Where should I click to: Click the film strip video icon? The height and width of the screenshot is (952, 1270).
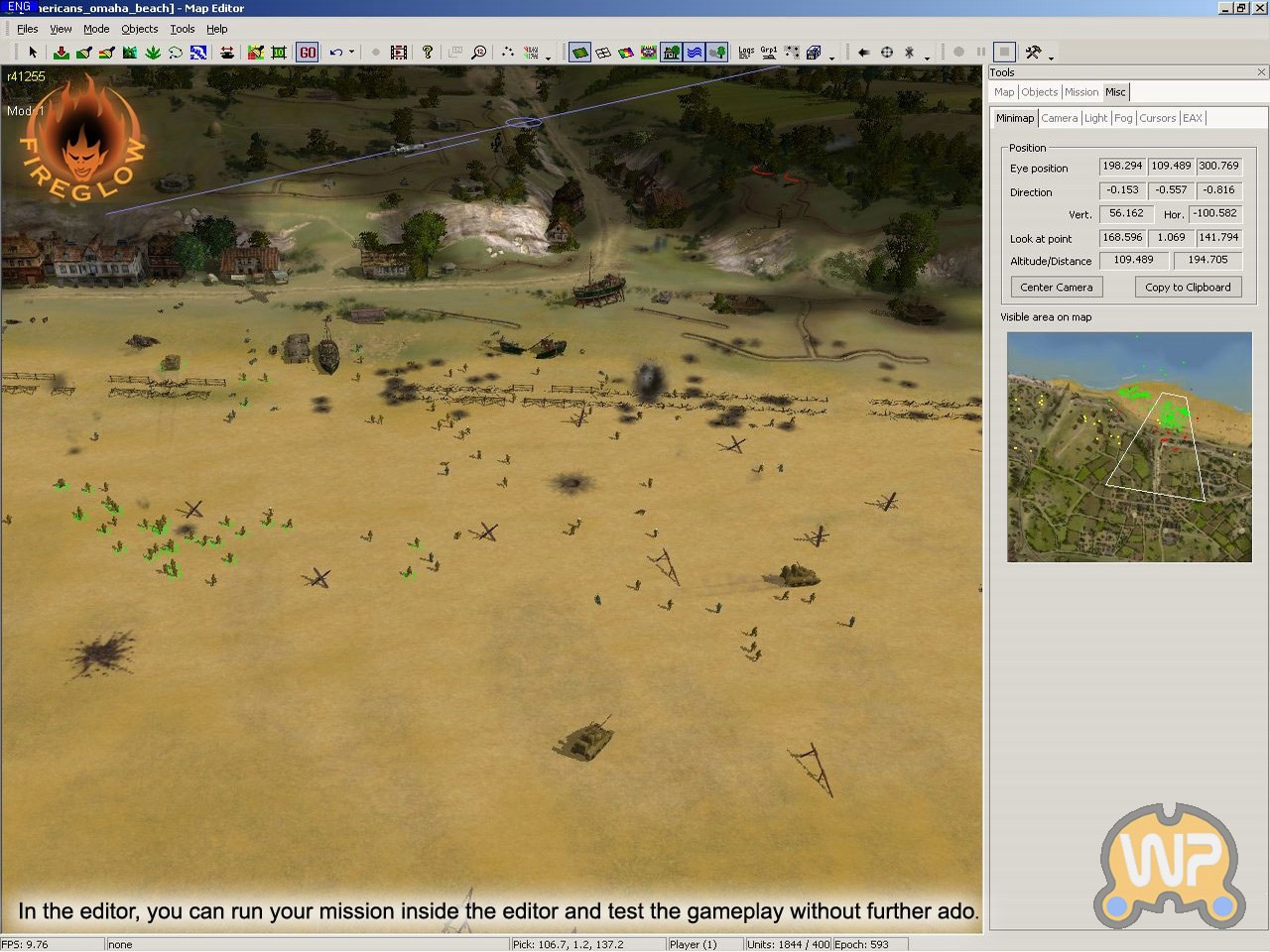click(399, 53)
